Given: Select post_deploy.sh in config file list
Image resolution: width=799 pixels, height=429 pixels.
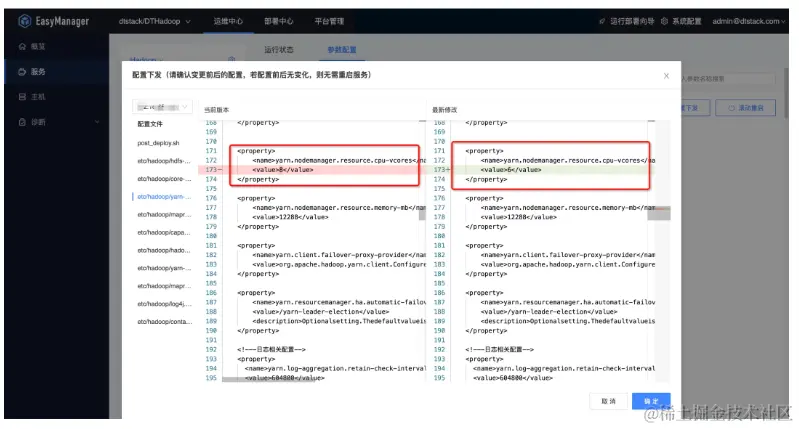Looking at the screenshot, I should 158,143.
